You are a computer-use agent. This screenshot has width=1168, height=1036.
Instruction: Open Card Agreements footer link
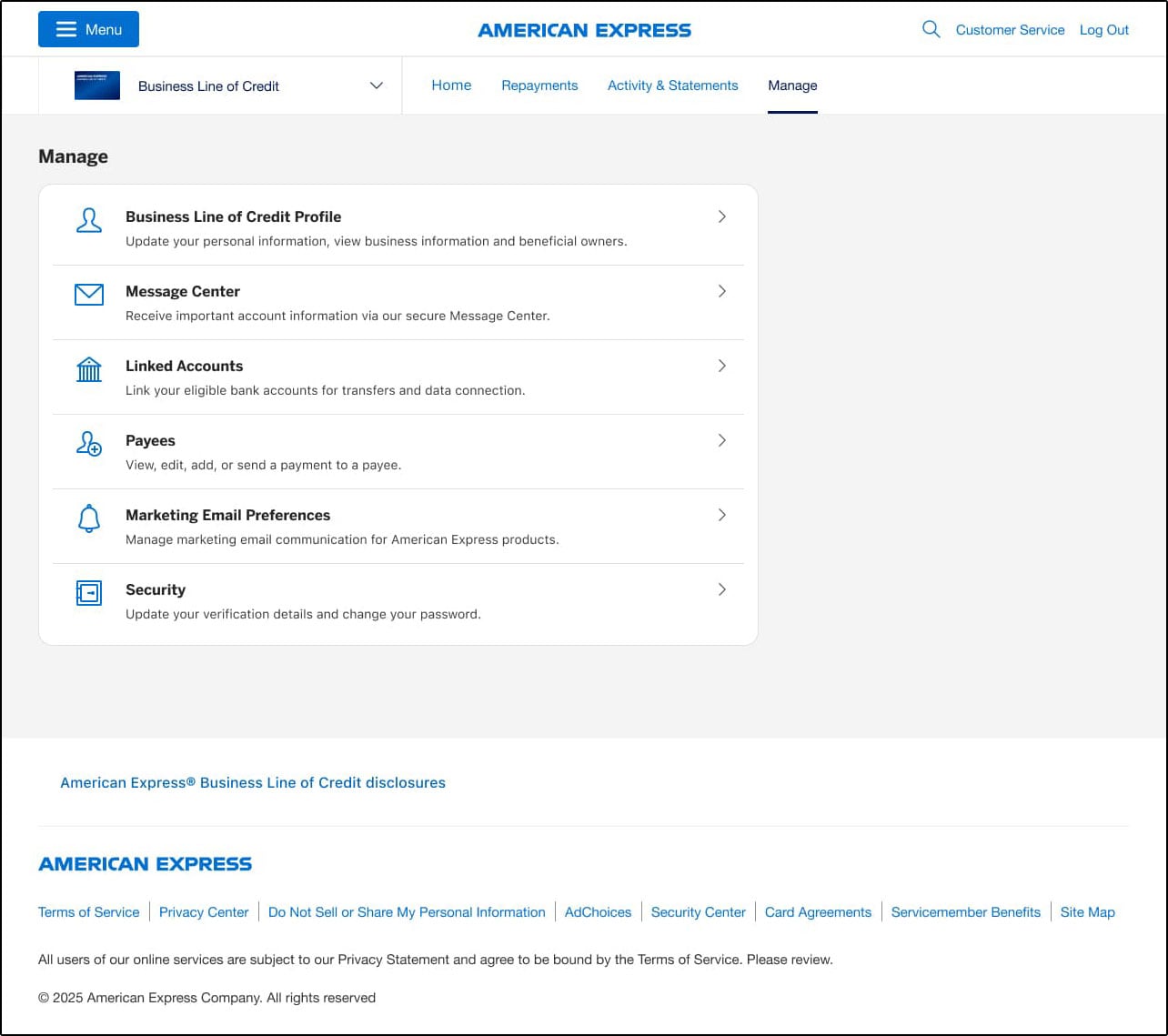pos(818,912)
